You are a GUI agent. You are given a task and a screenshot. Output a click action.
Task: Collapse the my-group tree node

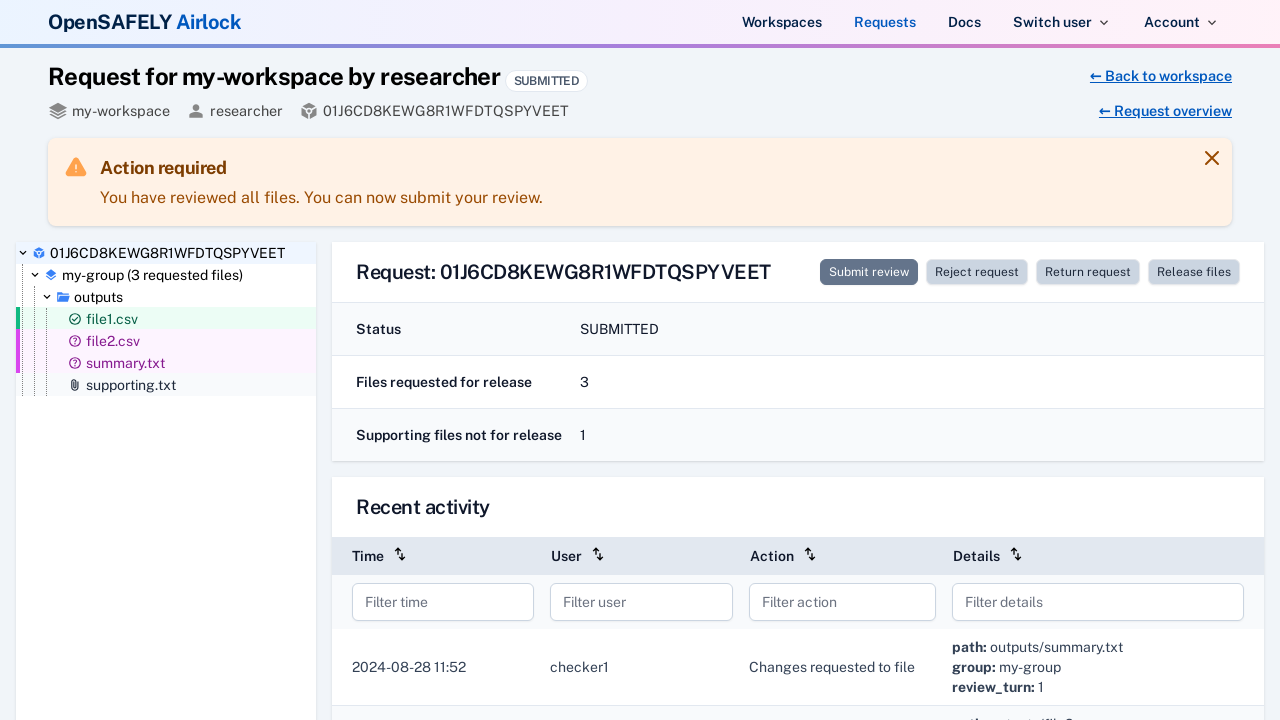pyautogui.click(x=35, y=275)
